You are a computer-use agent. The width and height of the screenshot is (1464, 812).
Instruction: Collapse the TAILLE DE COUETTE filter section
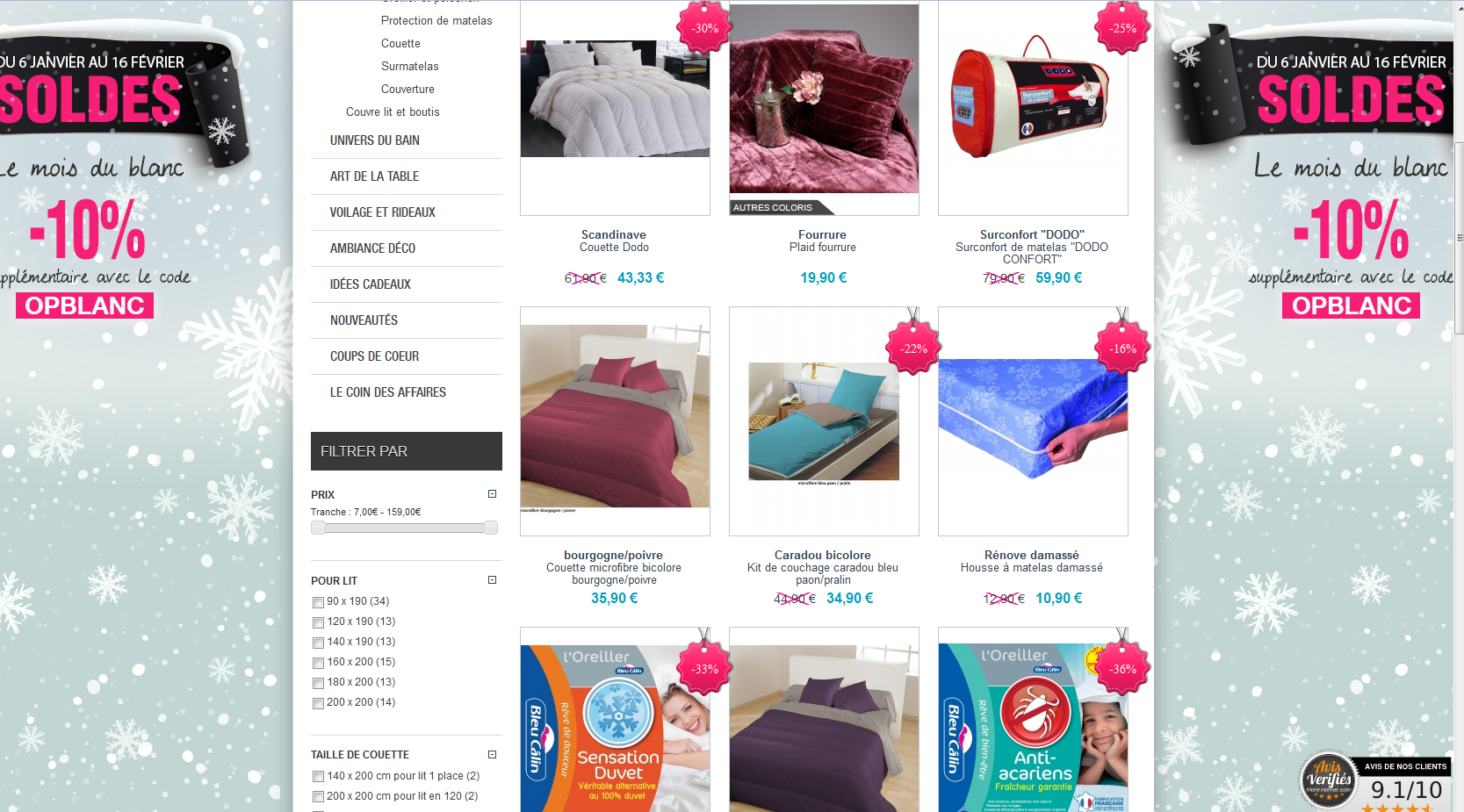[493, 754]
